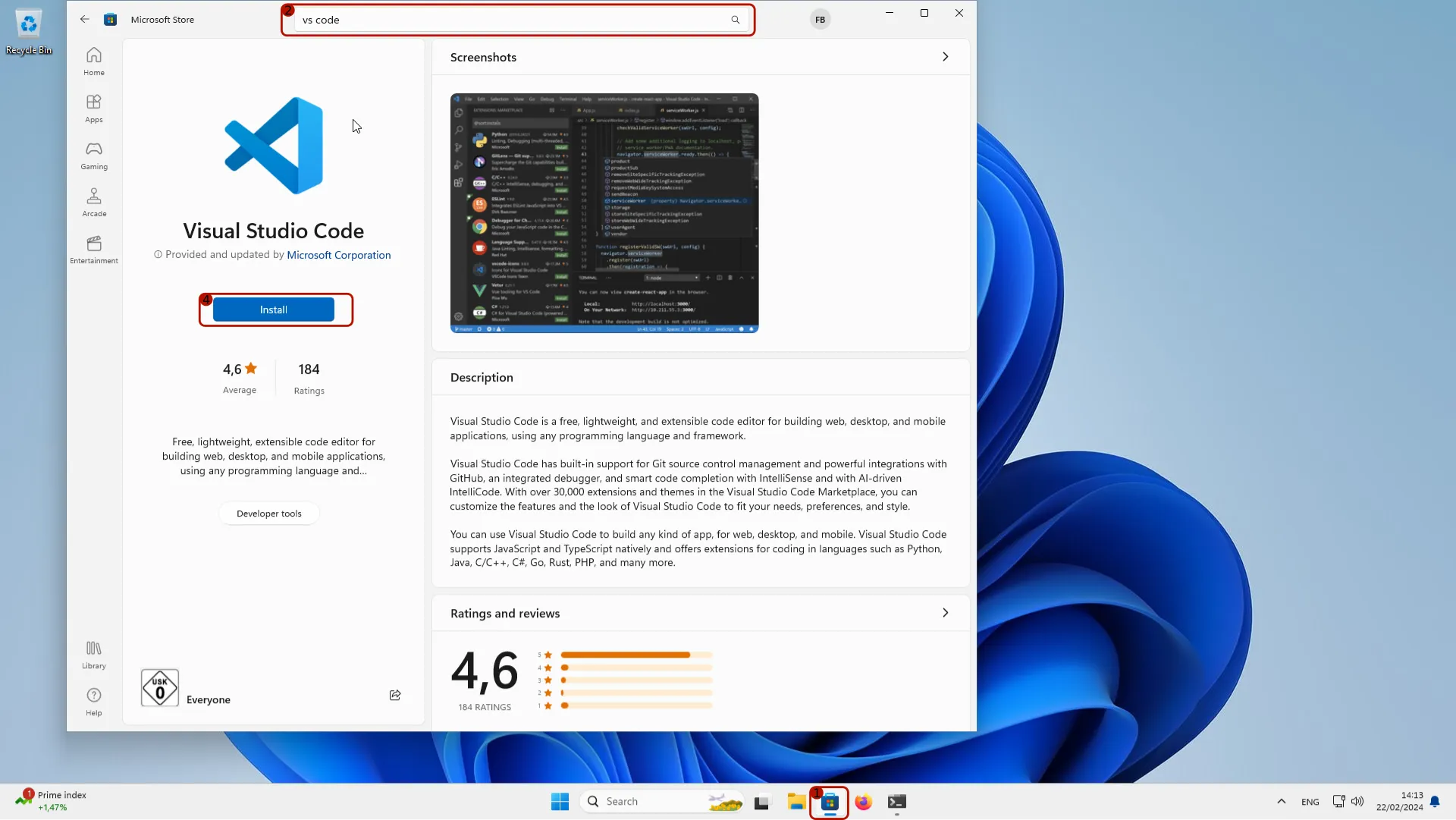Open your Library in the Store
The image size is (1456, 820).
(93, 654)
